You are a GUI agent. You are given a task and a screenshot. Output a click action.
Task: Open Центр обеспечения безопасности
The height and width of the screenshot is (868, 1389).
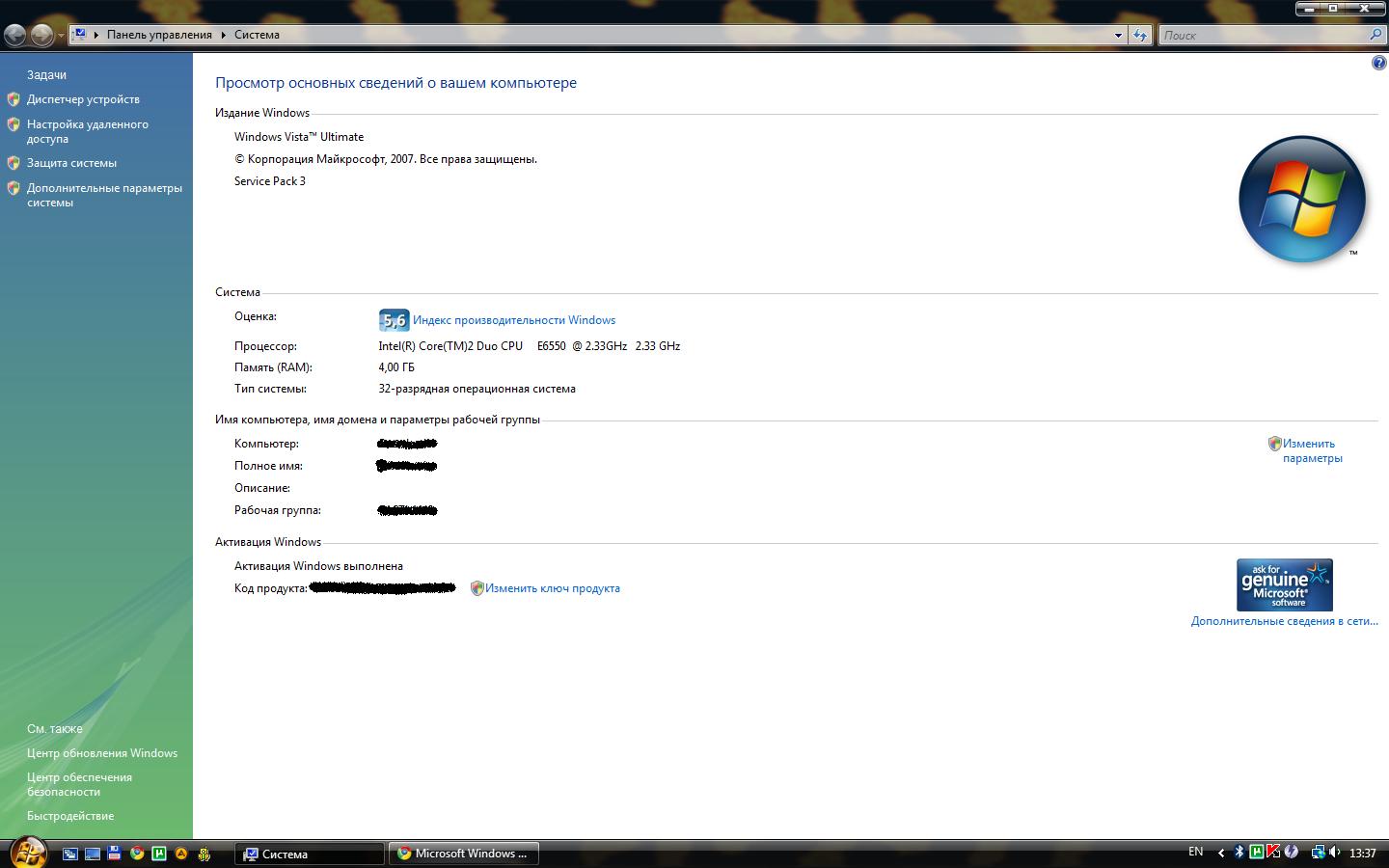(79, 784)
